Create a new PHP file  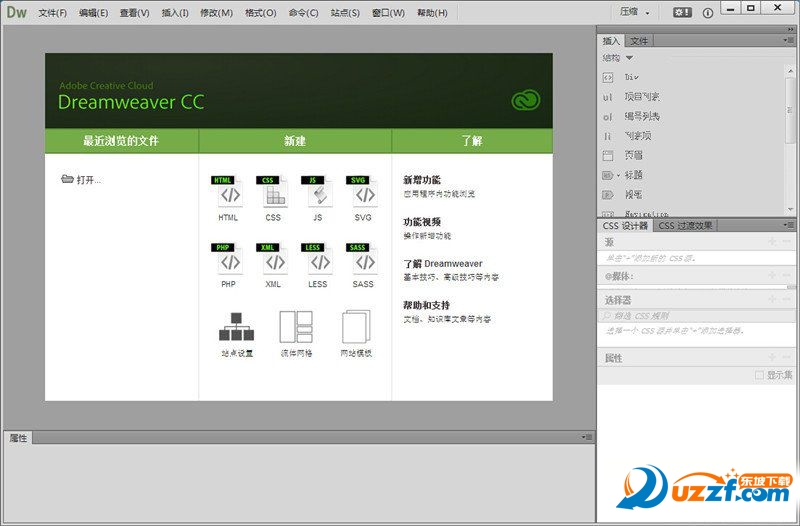coord(228,265)
